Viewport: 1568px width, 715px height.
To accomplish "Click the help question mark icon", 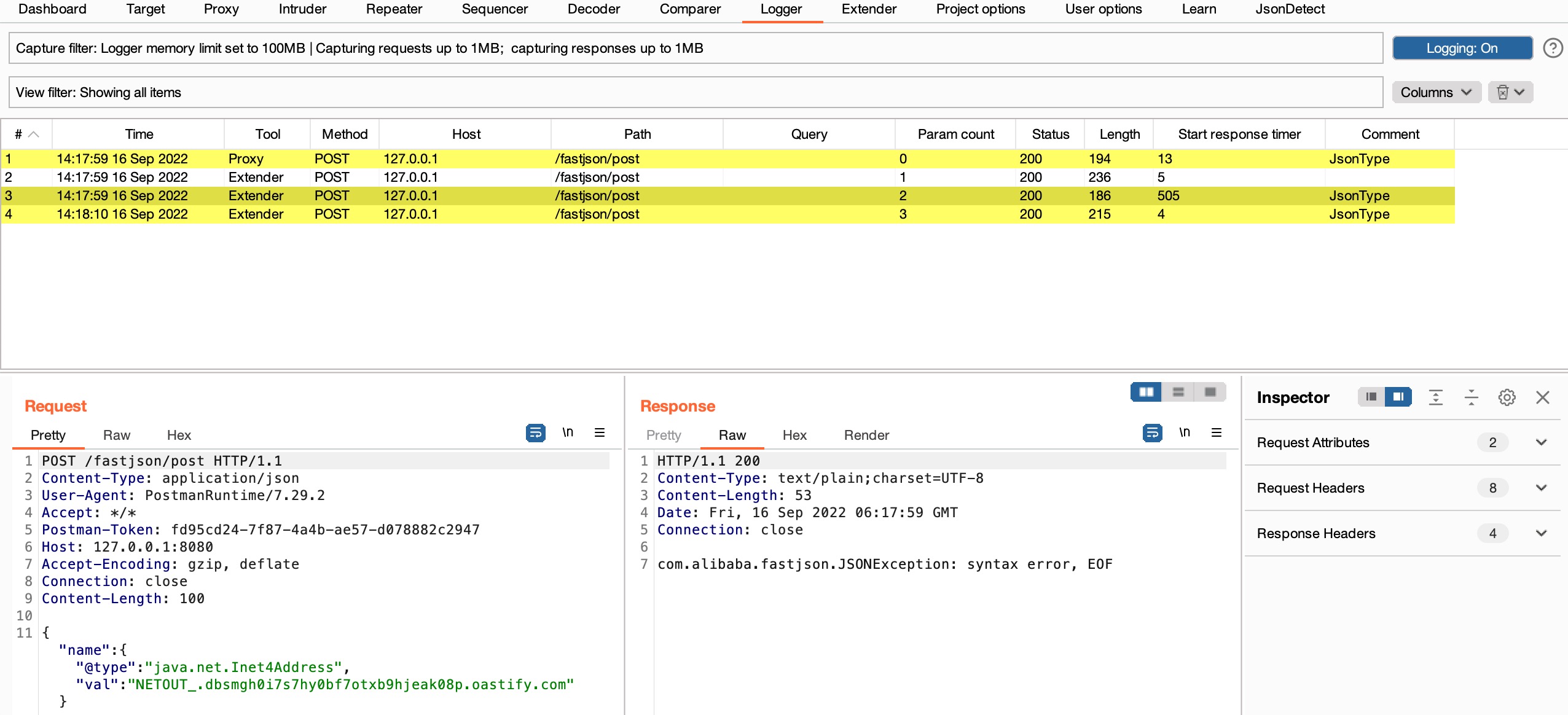I will point(1553,48).
